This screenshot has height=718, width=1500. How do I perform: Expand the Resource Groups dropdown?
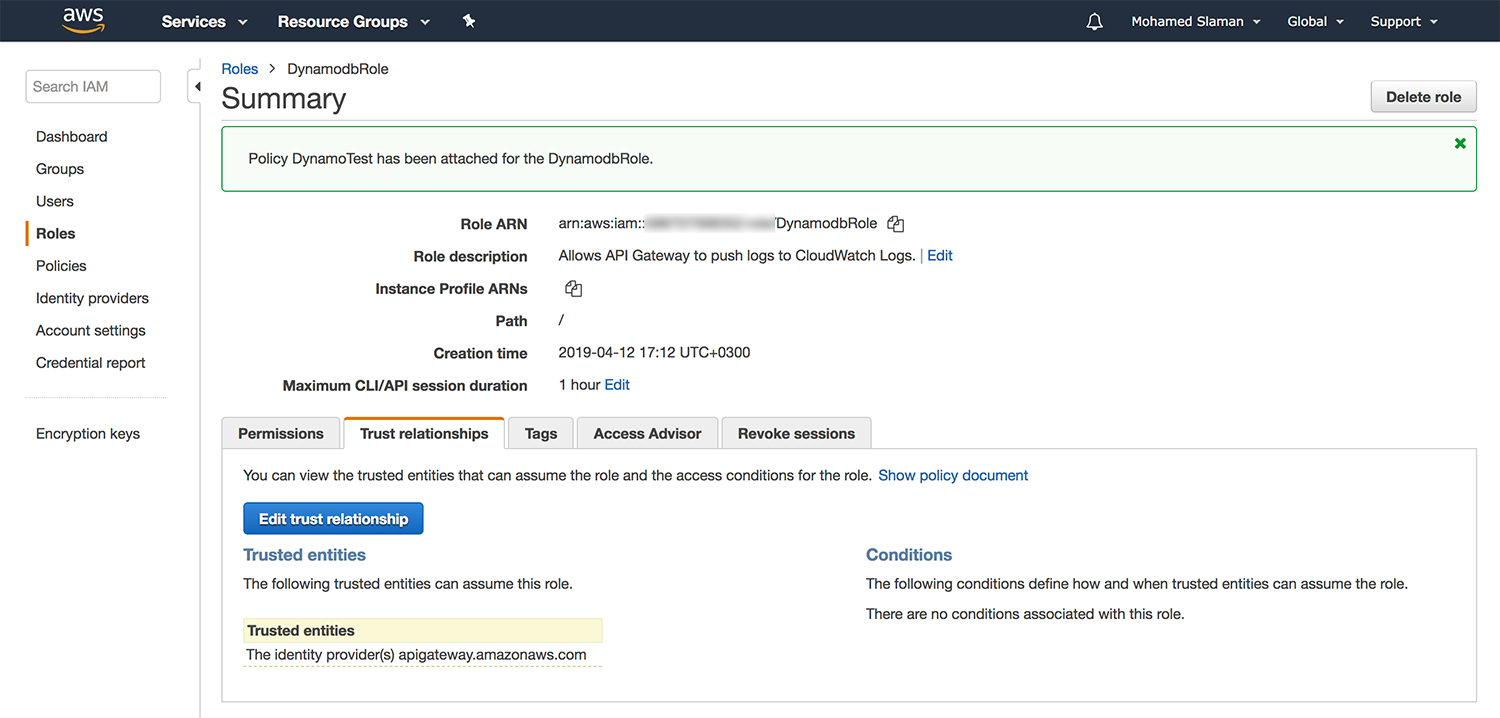(x=353, y=21)
